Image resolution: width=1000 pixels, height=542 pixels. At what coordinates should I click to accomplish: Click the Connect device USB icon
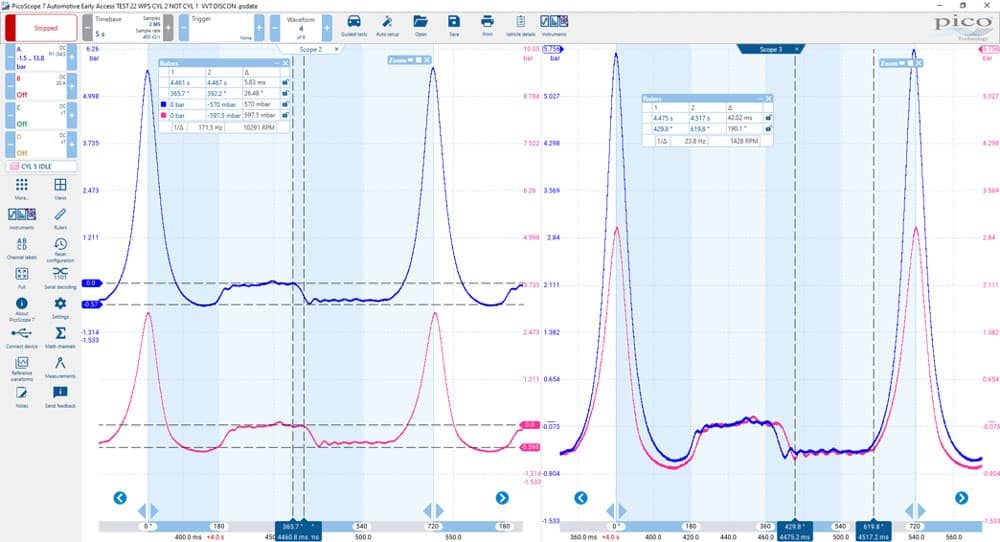[22, 337]
